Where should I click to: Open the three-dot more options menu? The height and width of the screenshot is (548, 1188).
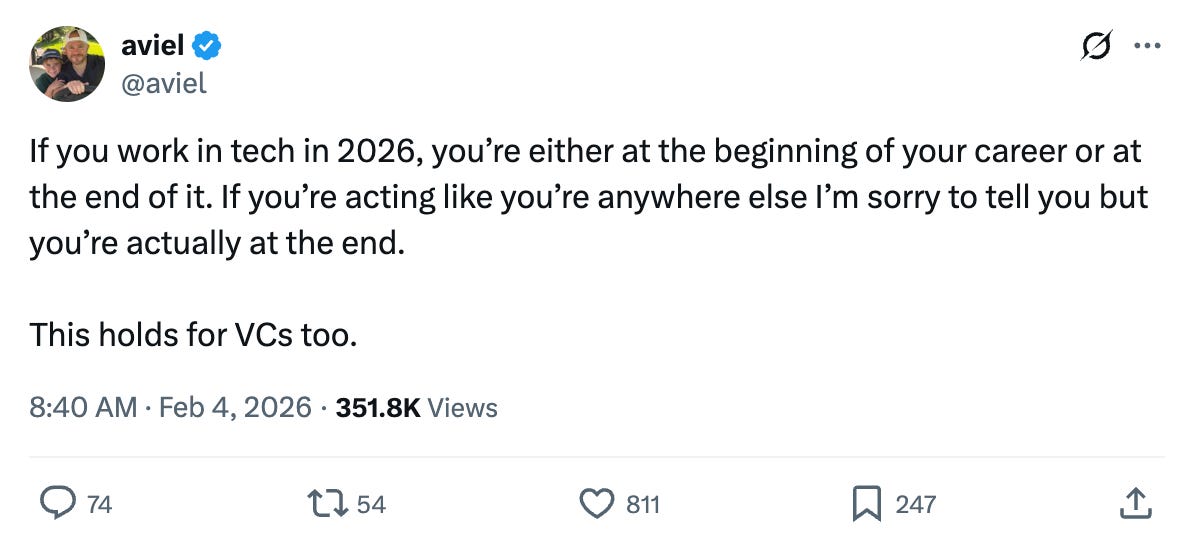point(1147,45)
